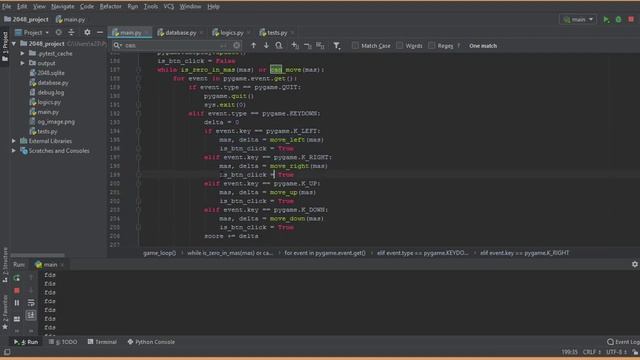Image resolution: width=640 pixels, height=360 pixels.
Task: Open the File menu
Action: tap(7, 7)
